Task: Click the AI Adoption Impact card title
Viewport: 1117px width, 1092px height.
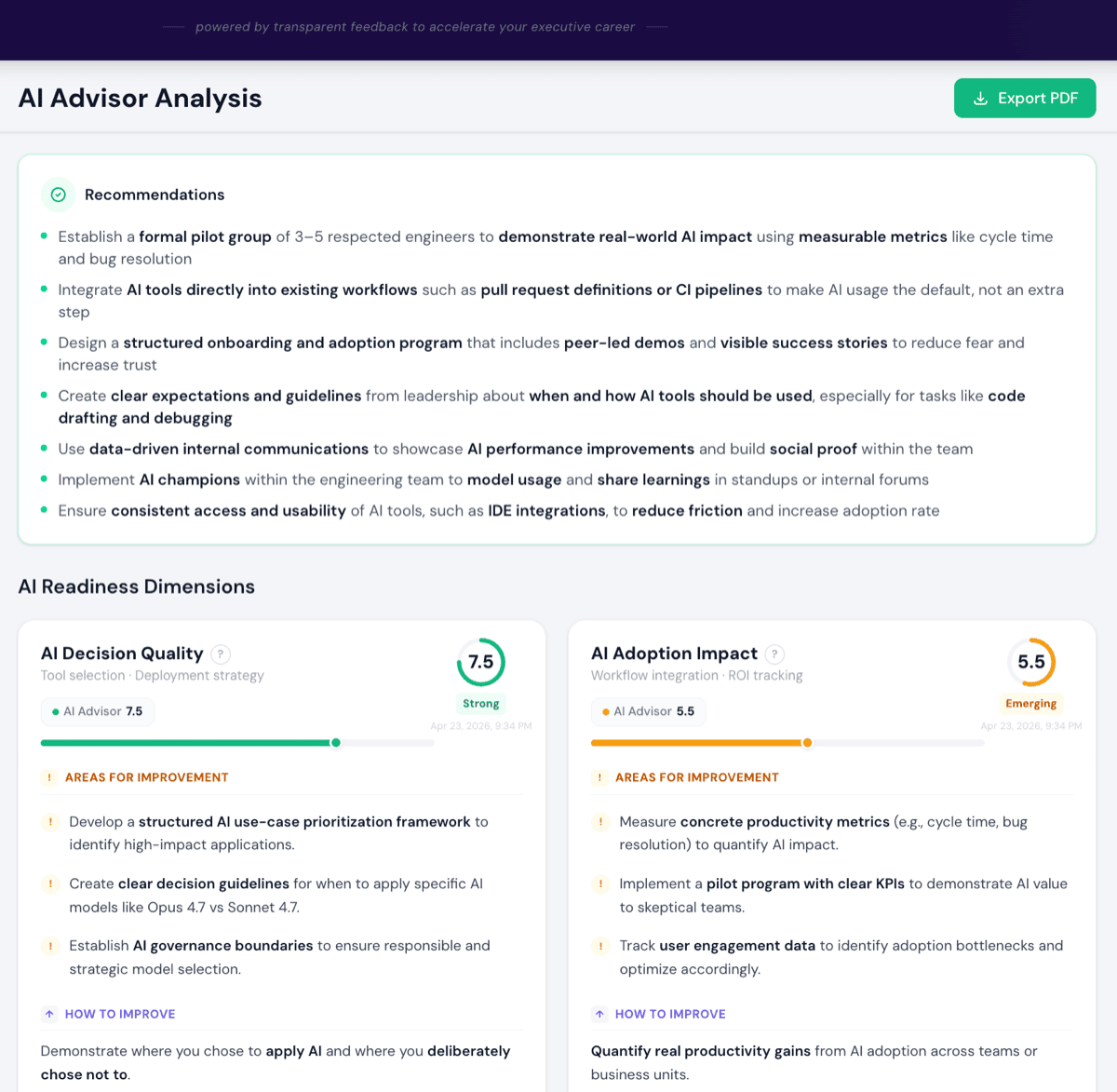Action: (x=675, y=654)
